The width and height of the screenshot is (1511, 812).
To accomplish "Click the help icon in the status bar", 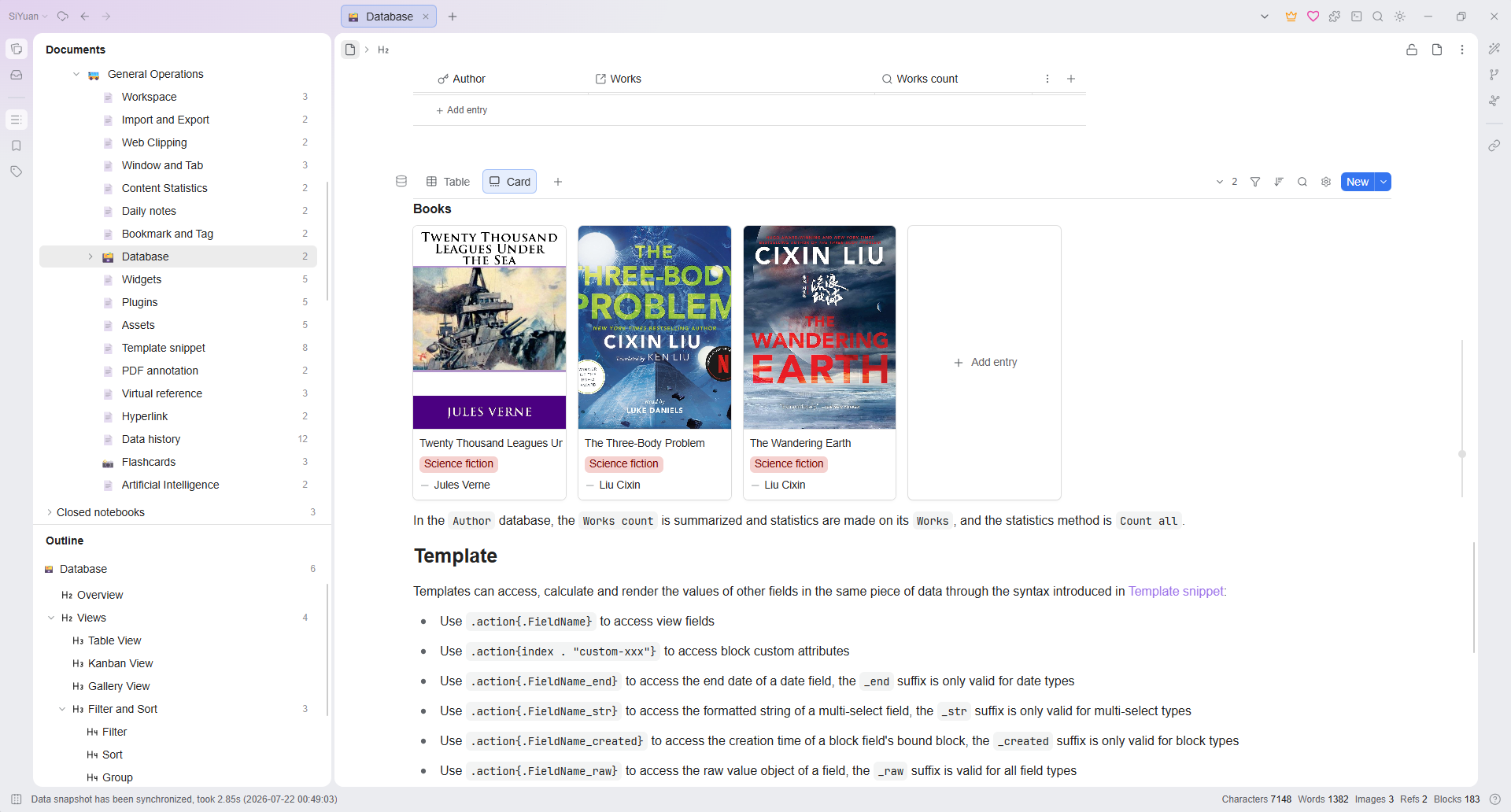I will [x=1495, y=799].
